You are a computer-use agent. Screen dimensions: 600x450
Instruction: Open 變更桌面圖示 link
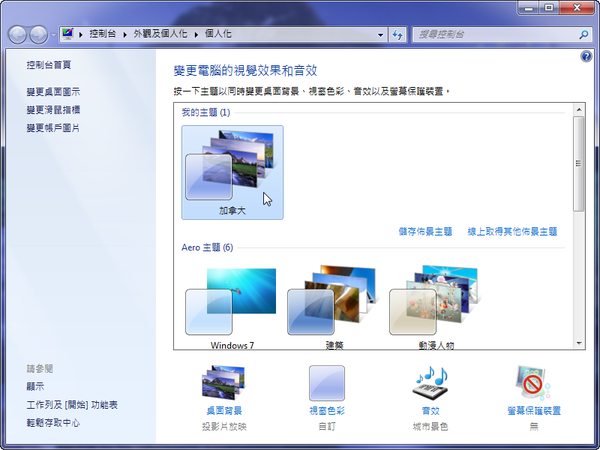tap(53, 92)
